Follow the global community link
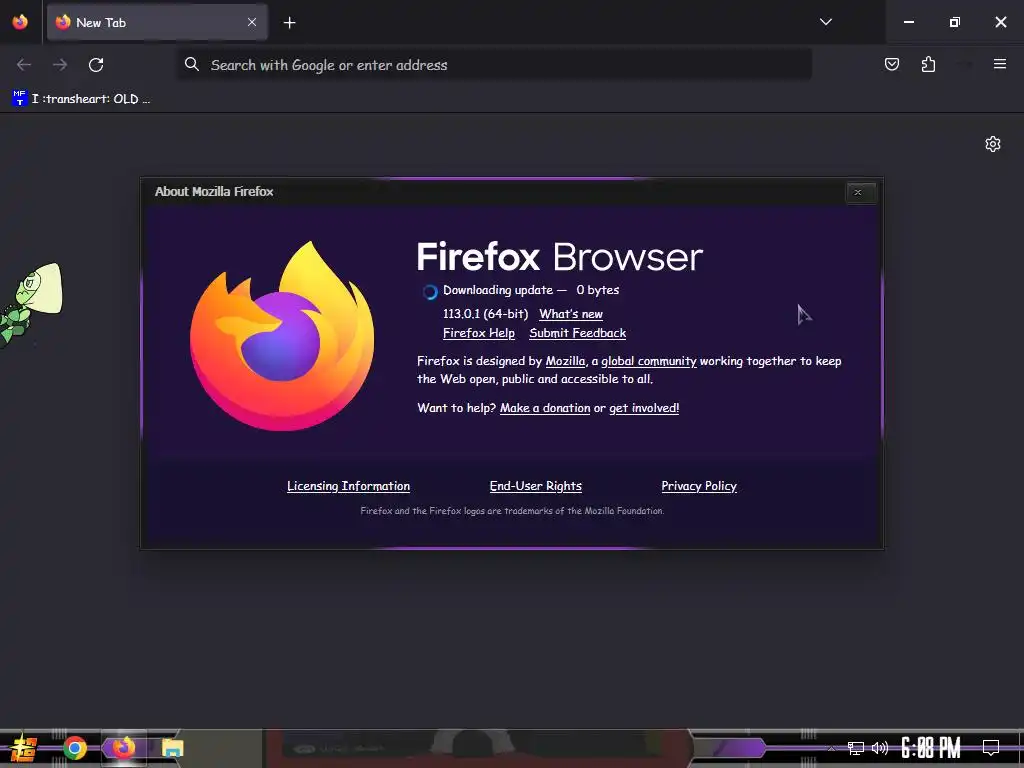Viewport: 1024px width, 768px height. tap(648, 361)
